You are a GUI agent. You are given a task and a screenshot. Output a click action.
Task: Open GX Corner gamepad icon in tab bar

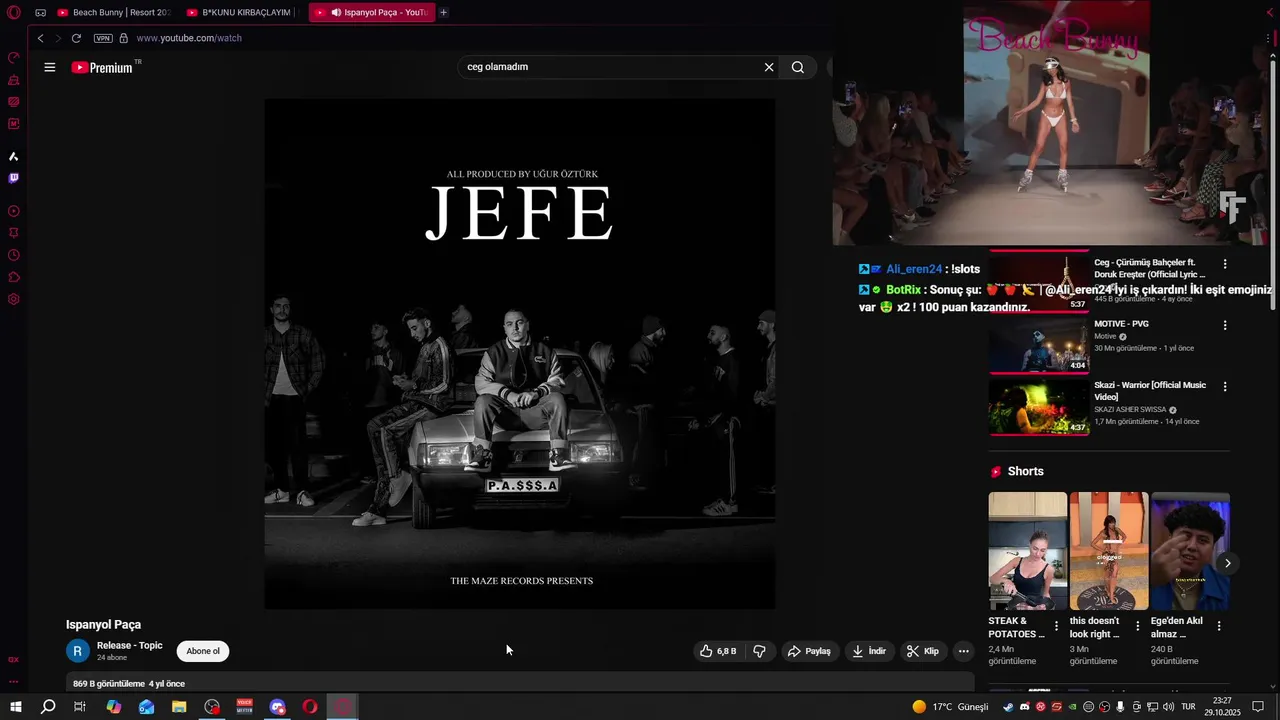click(x=40, y=13)
